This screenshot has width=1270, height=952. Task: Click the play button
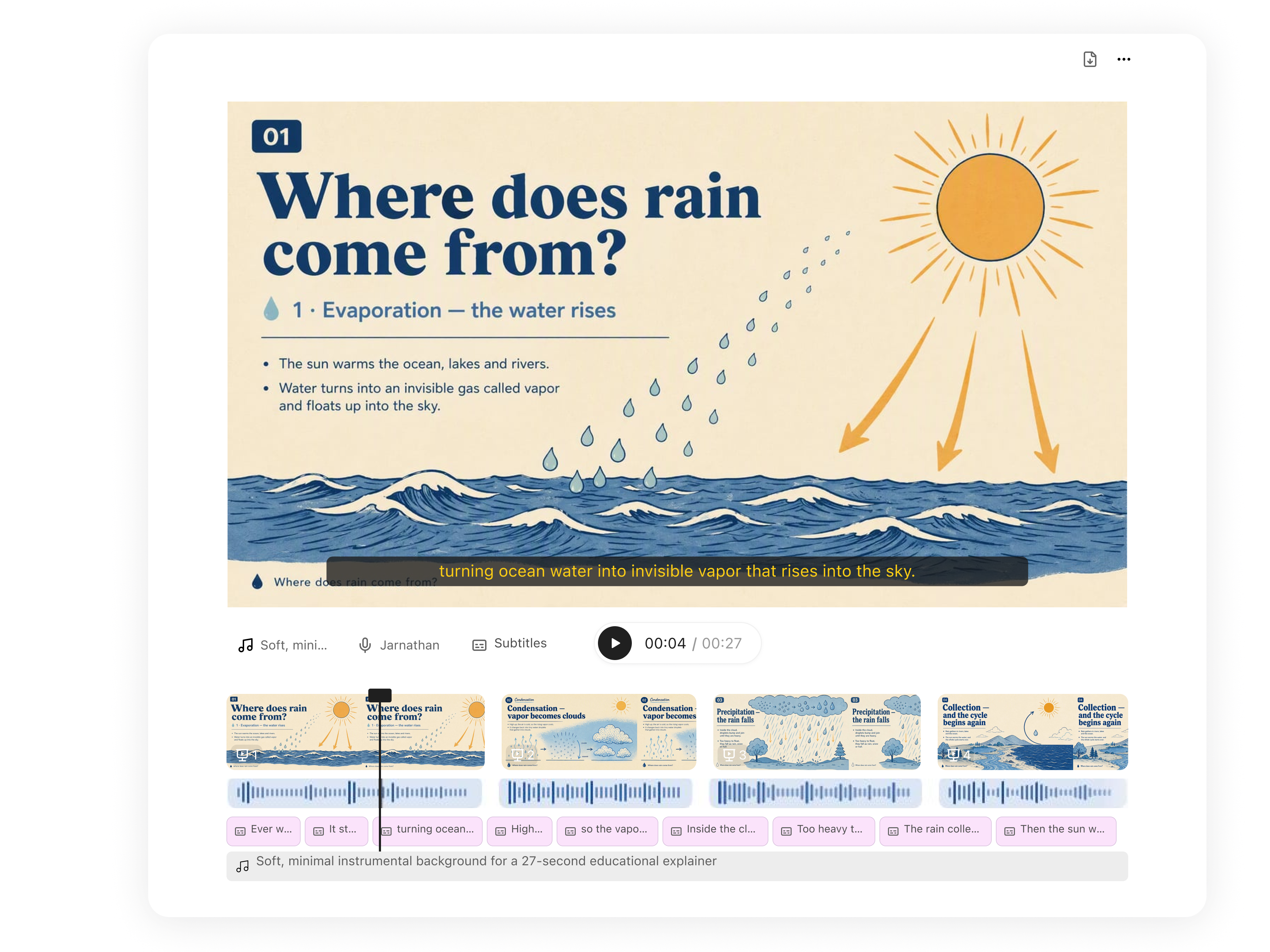click(x=614, y=643)
